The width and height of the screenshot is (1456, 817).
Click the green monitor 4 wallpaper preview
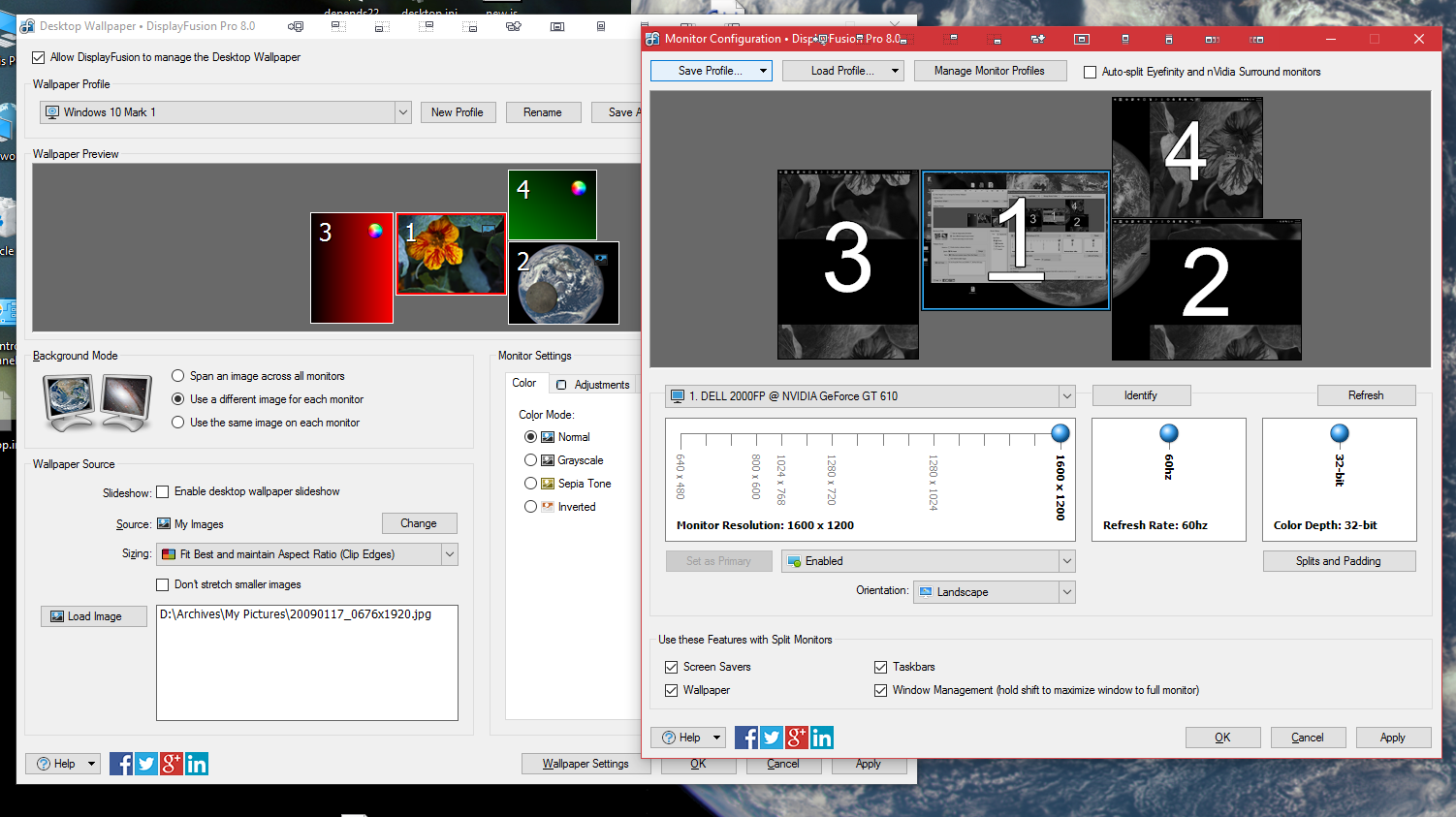pyautogui.click(x=553, y=204)
